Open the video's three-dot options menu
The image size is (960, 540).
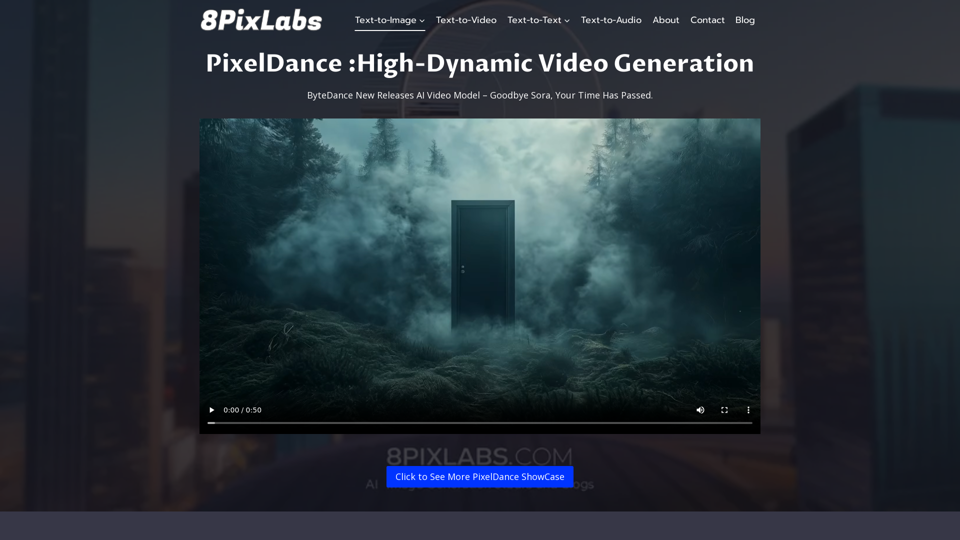pyautogui.click(x=748, y=410)
